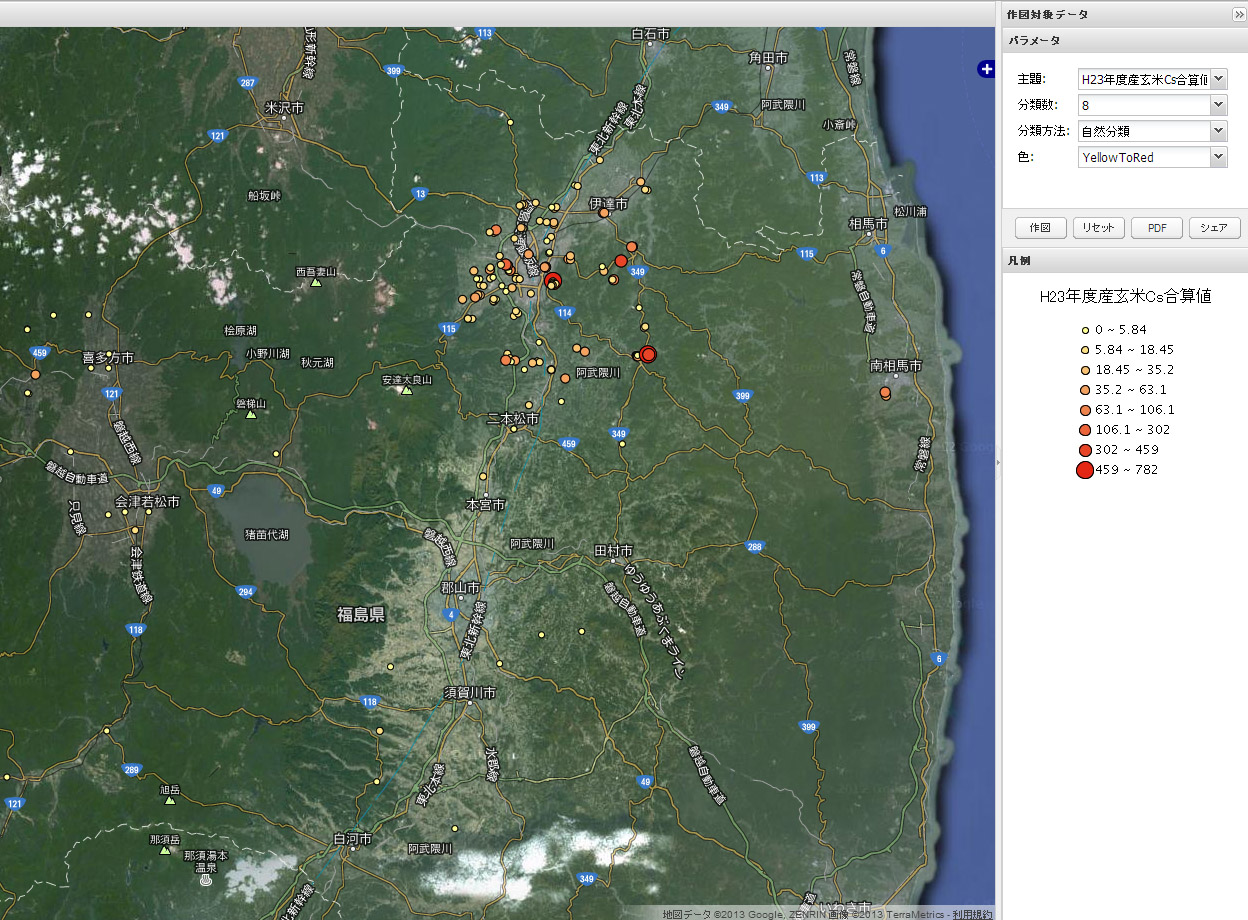The height and width of the screenshot is (920, 1248).
Task: Click the 角田市 city label
Action: click(768, 58)
